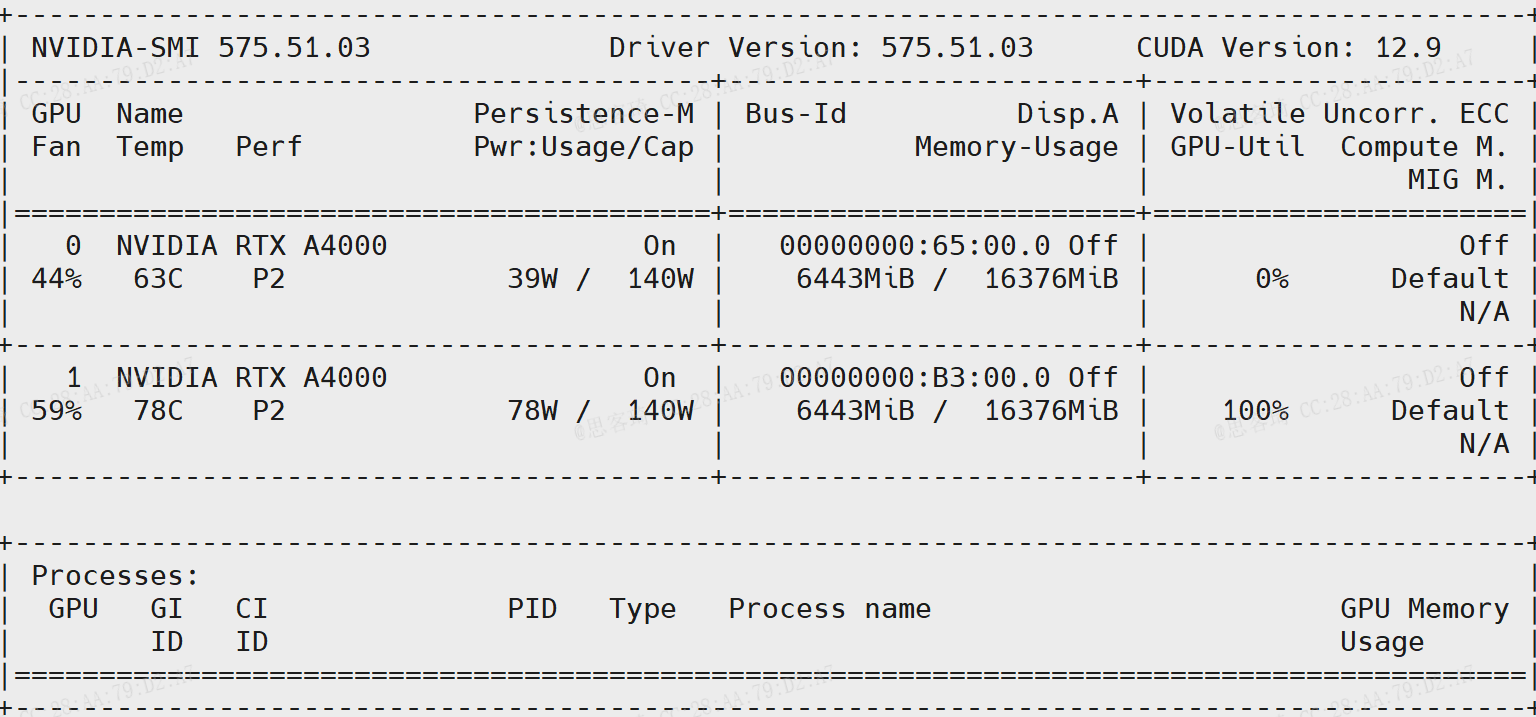
Task: Click the "Processes:" section title
Action: click(116, 576)
